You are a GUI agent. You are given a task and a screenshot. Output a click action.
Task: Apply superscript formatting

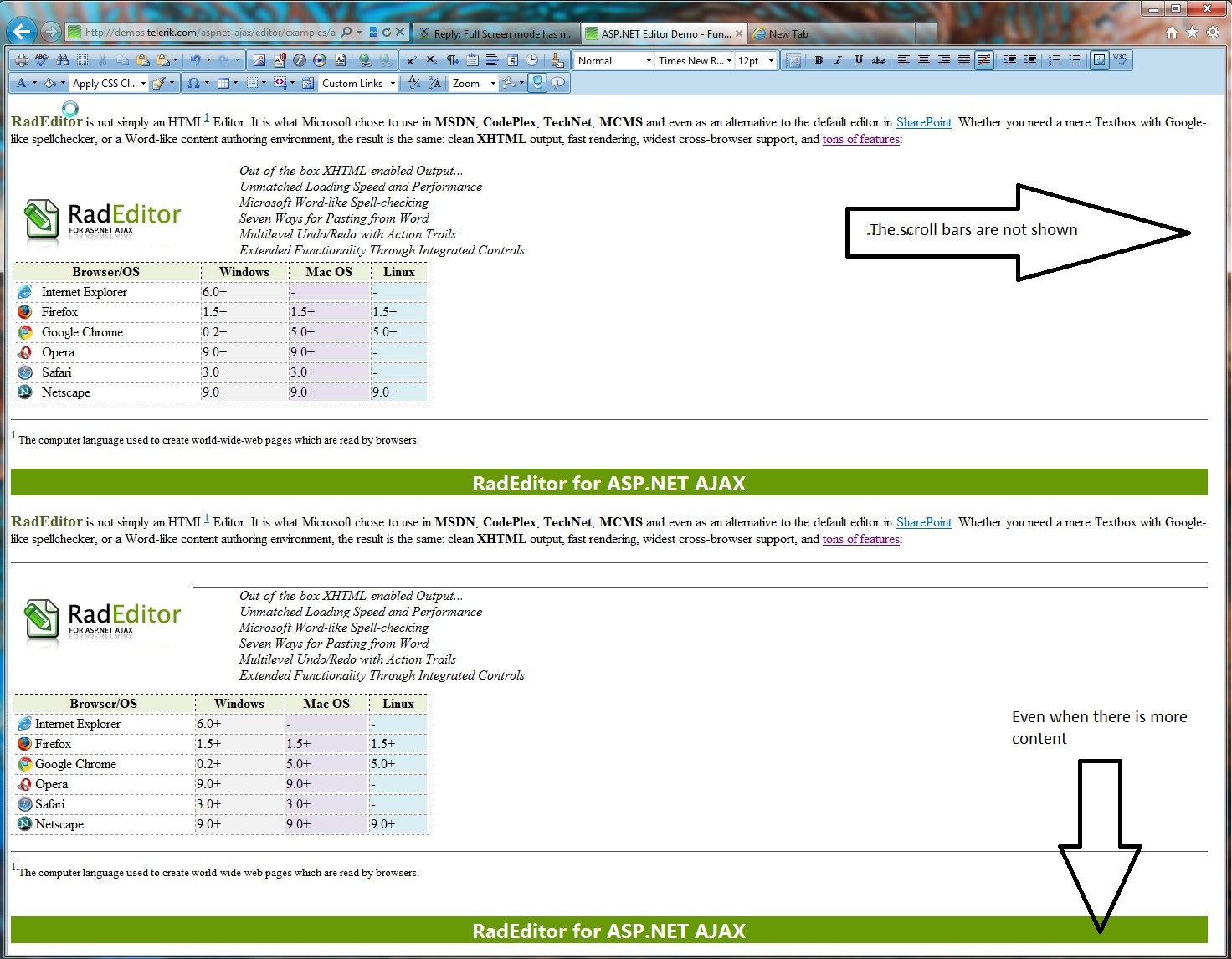(411, 60)
